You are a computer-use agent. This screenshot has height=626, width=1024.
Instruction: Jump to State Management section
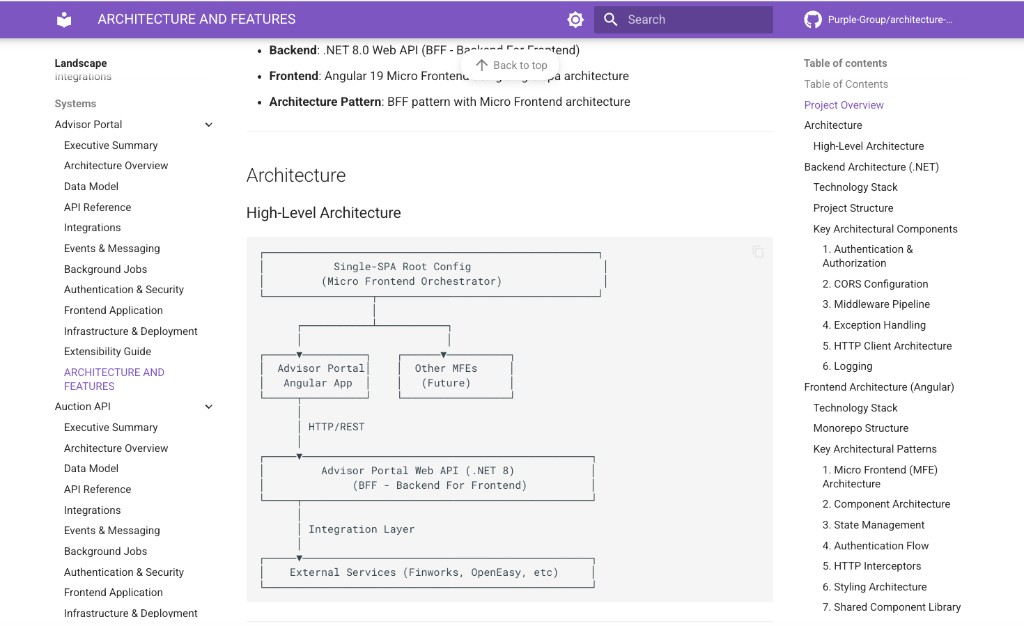(873, 525)
